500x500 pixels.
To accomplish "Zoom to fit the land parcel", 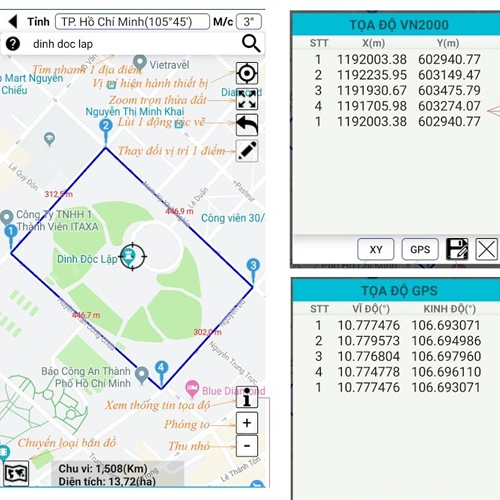I will (x=247, y=99).
